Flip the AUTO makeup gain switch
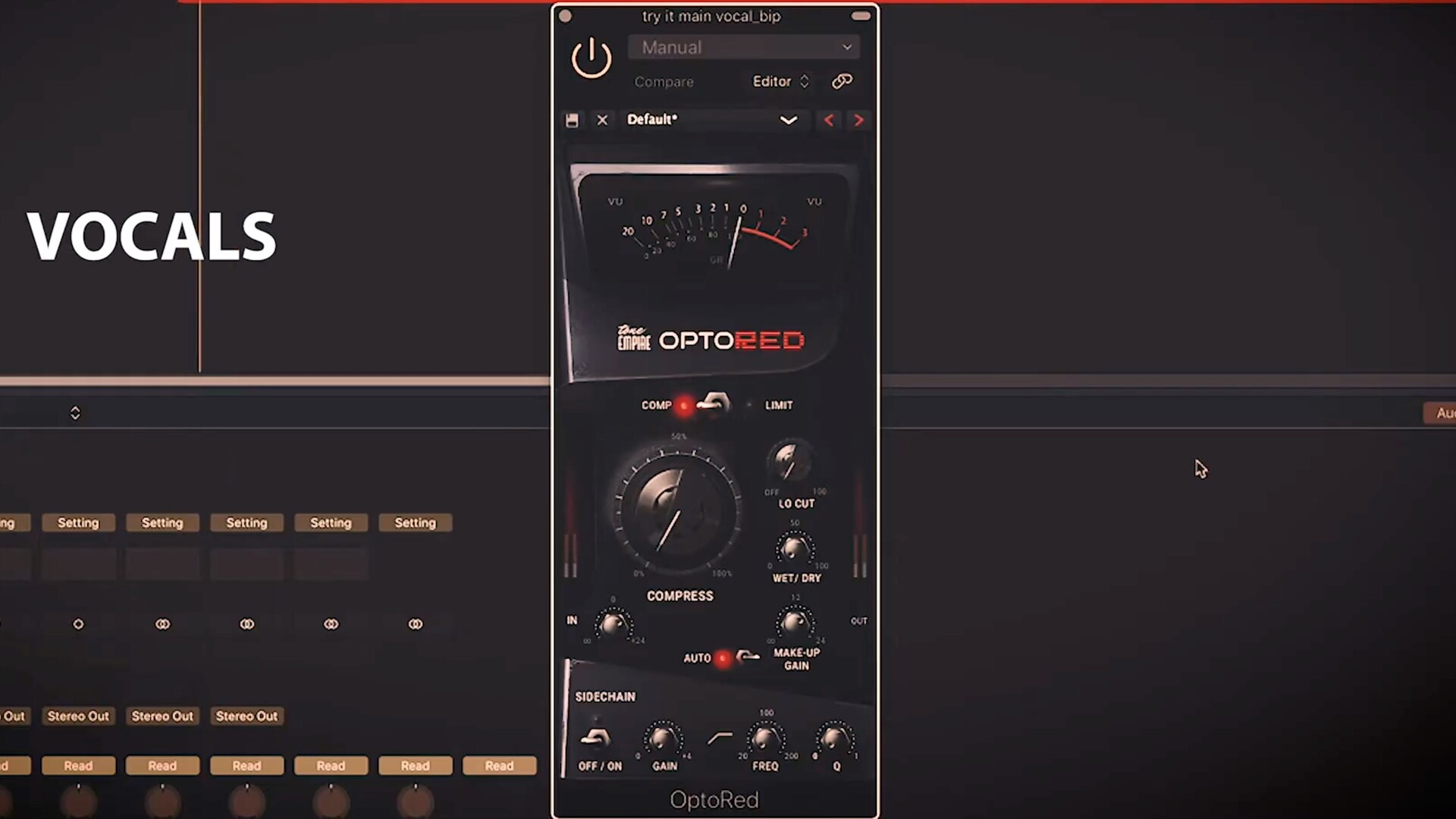The image size is (1456, 819). 746,657
